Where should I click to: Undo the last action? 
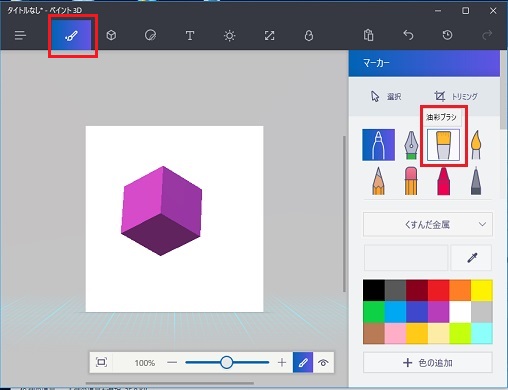408,35
